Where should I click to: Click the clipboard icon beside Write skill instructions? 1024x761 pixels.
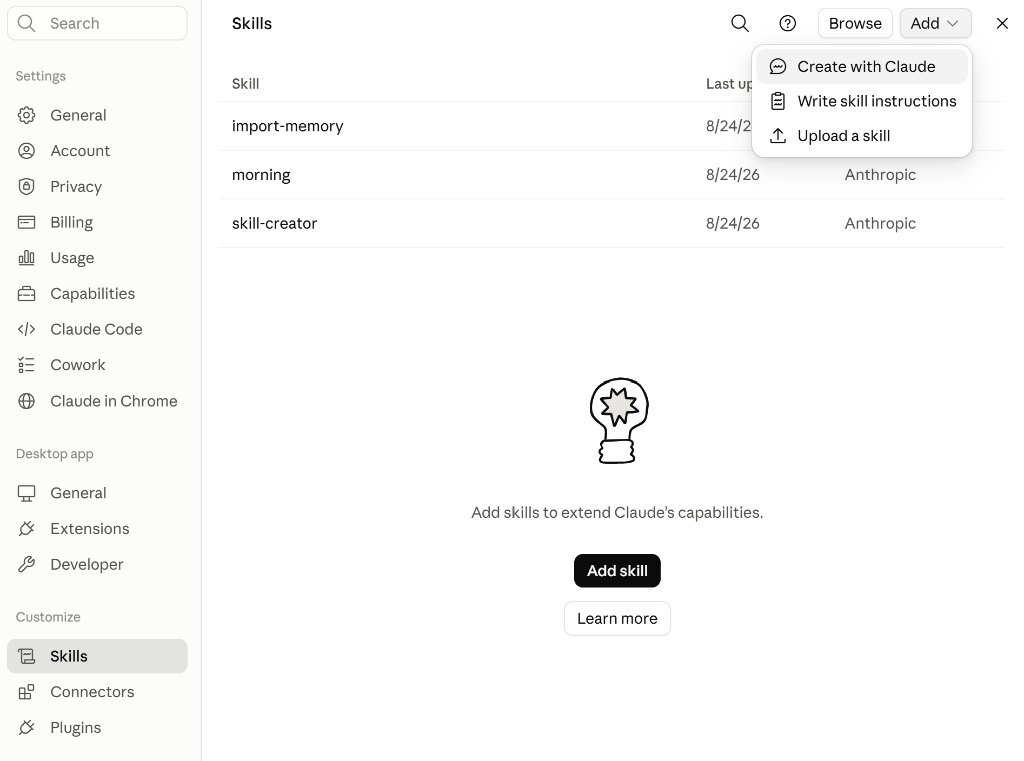pyautogui.click(x=777, y=101)
